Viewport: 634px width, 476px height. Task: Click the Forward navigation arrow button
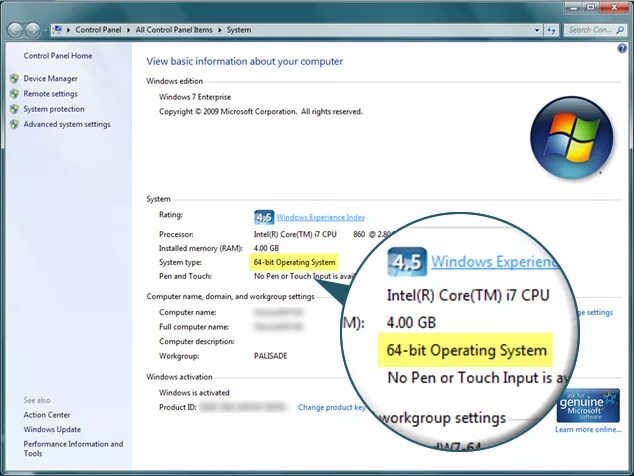[x=33, y=30]
